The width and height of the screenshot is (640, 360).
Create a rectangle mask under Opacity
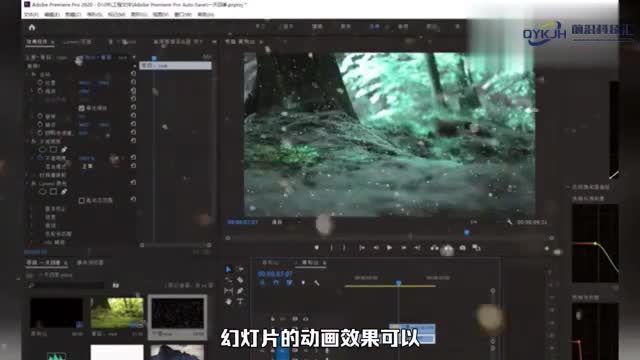pyautogui.click(x=53, y=149)
